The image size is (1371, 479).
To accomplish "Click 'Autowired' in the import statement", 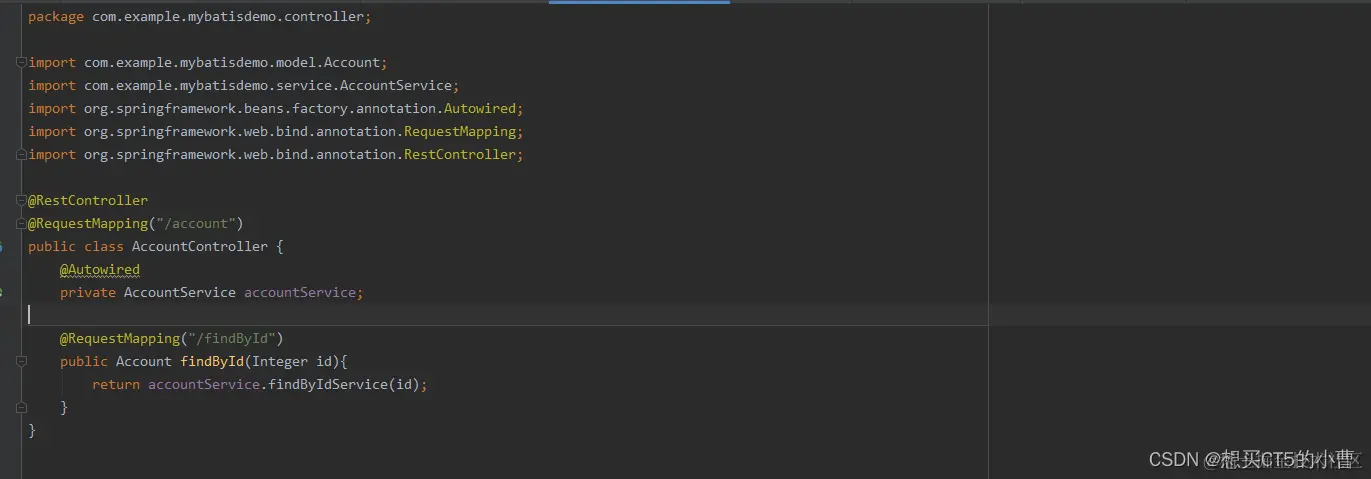I will 480,108.
